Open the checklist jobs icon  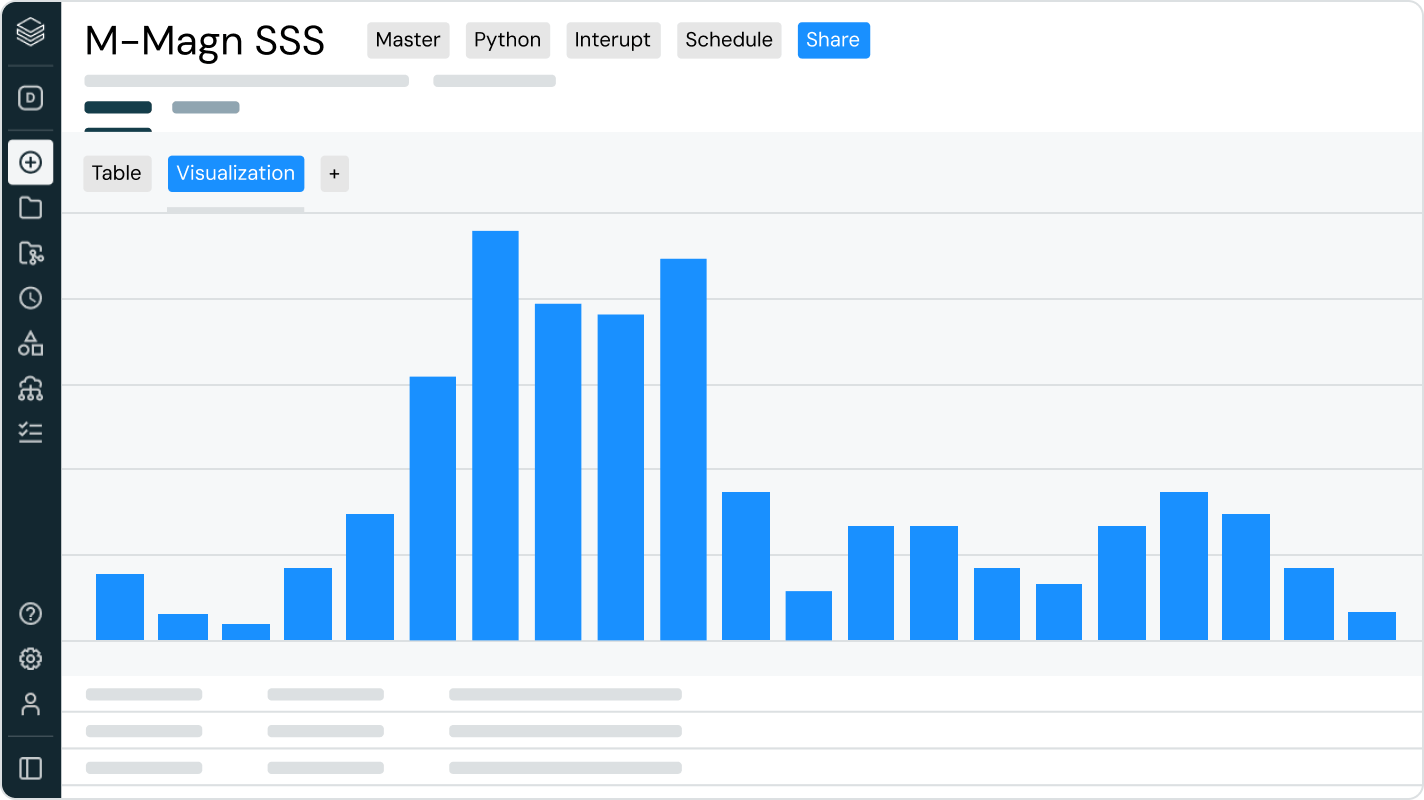pyautogui.click(x=31, y=433)
